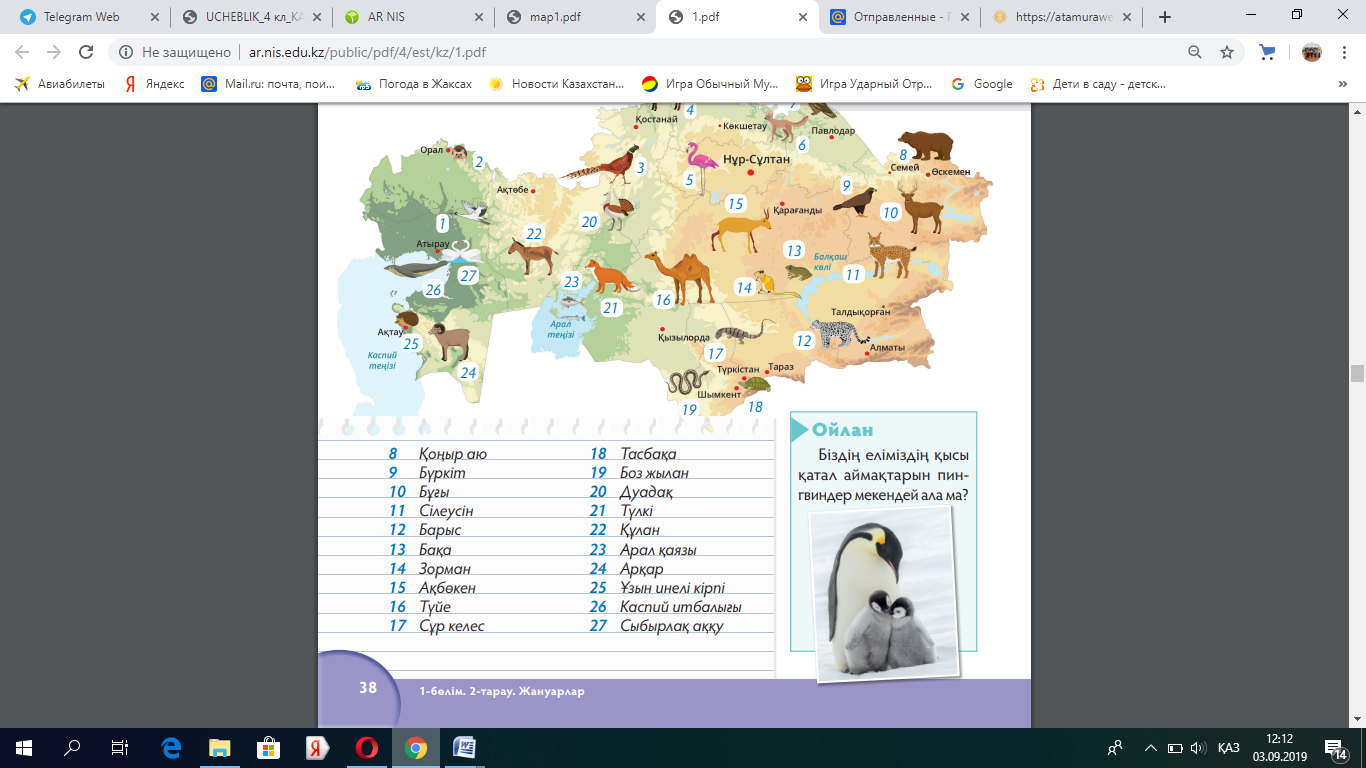Viewport: 1366px width, 768px height.
Task: Open the Игра Ударный Отр... bookmark
Action: coord(865,84)
